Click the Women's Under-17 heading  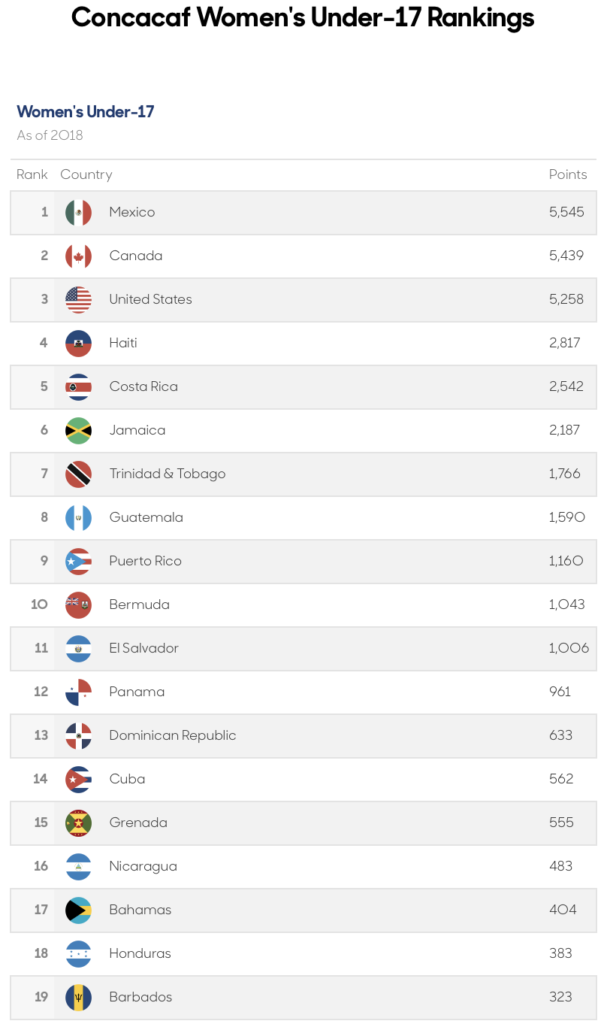[x=86, y=112]
